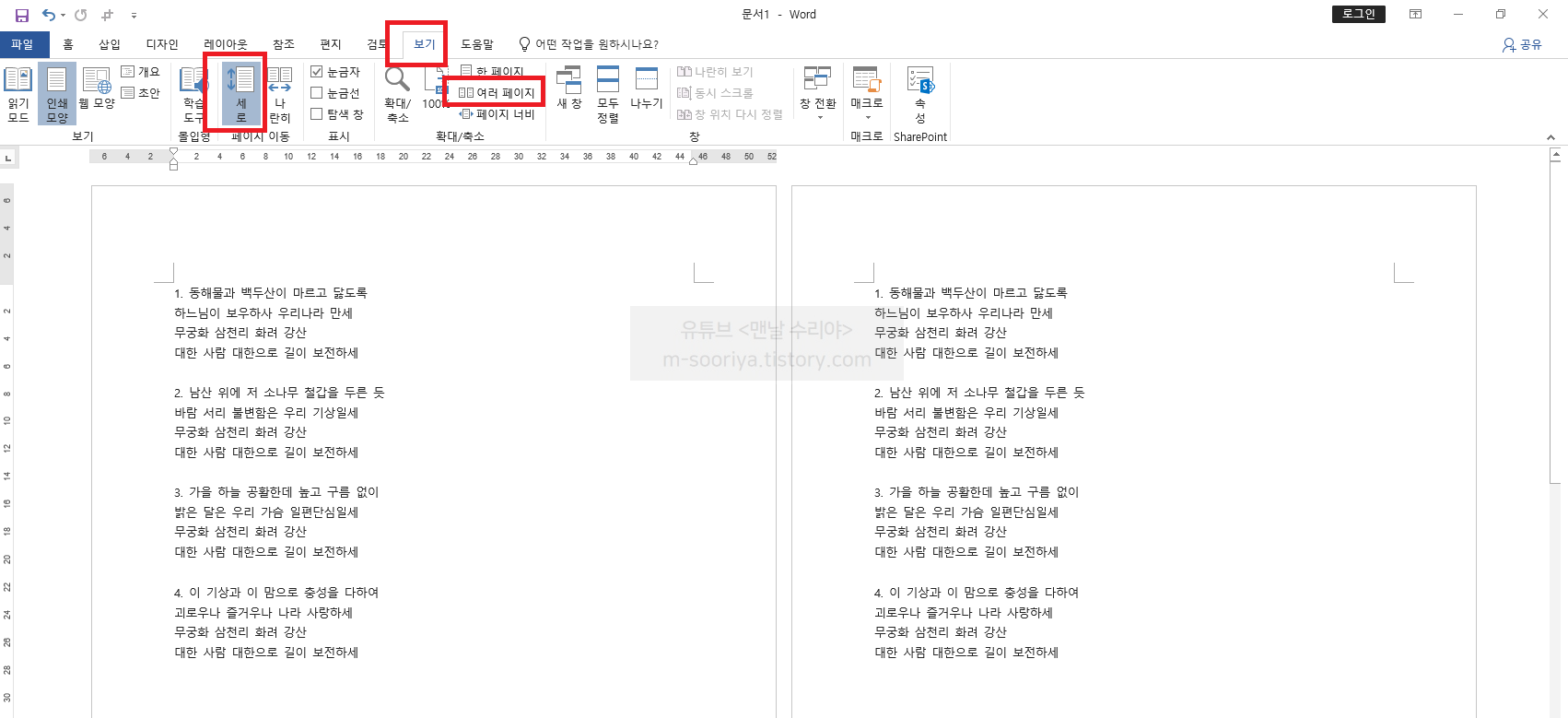Save the document with the floppy disk icon
The image size is (1568, 718).
coord(21,15)
